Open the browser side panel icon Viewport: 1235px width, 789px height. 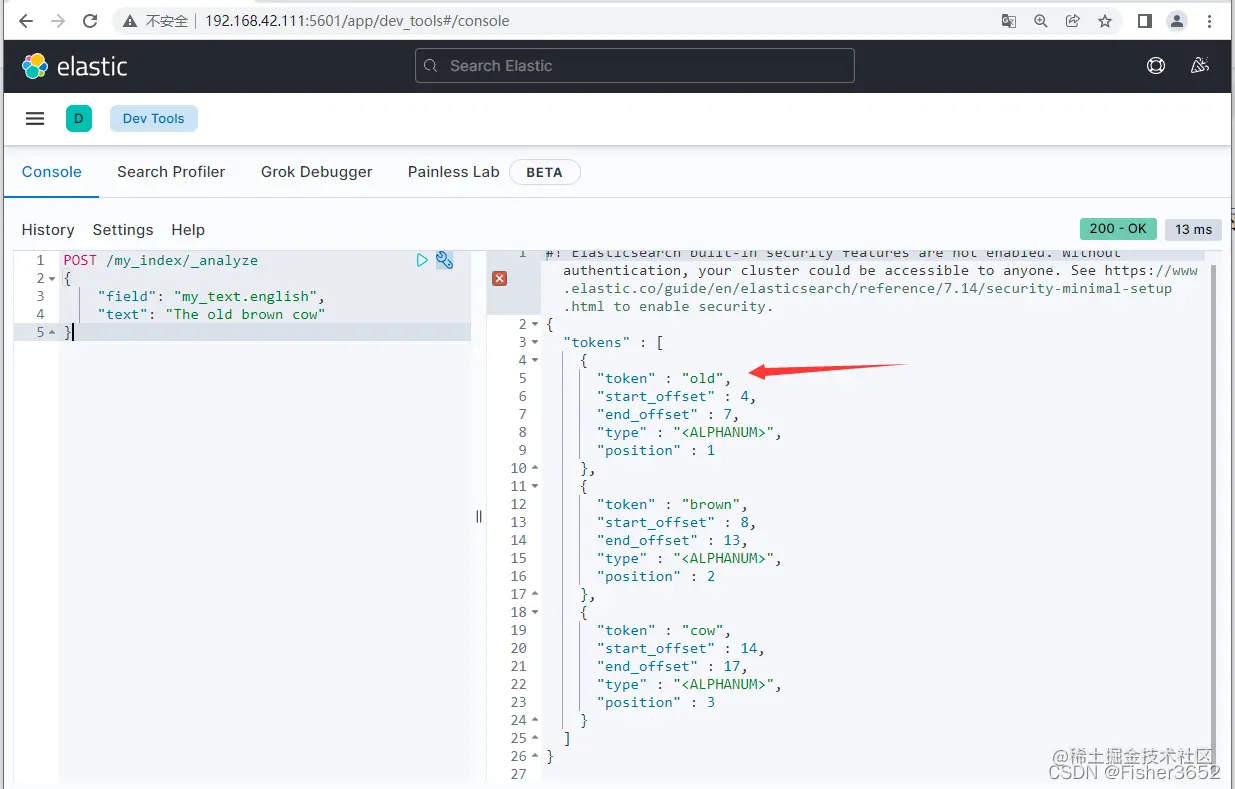coord(1145,20)
